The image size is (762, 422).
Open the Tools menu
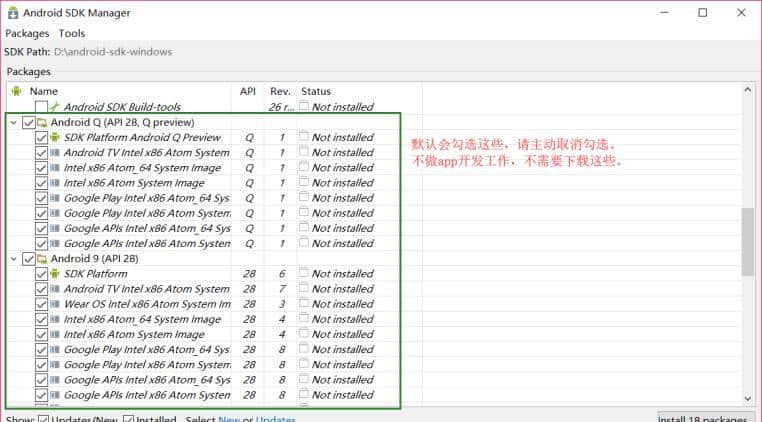[72, 34]
